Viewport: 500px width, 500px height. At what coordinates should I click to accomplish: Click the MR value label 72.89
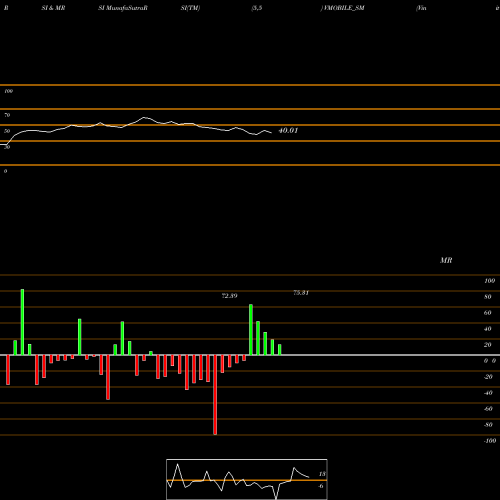point(230,296)
